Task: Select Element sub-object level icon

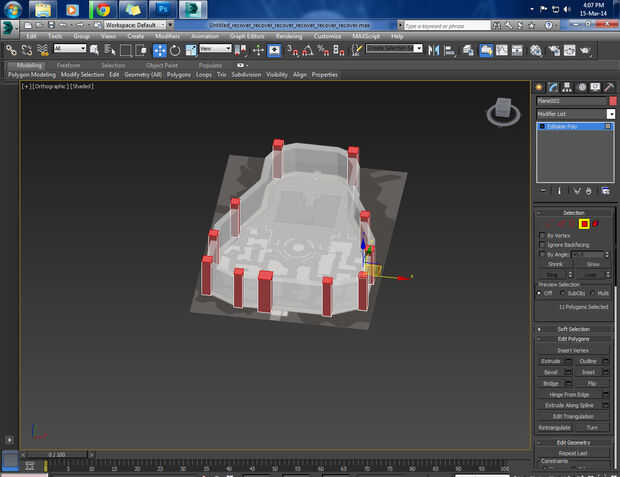Action: 596,223
